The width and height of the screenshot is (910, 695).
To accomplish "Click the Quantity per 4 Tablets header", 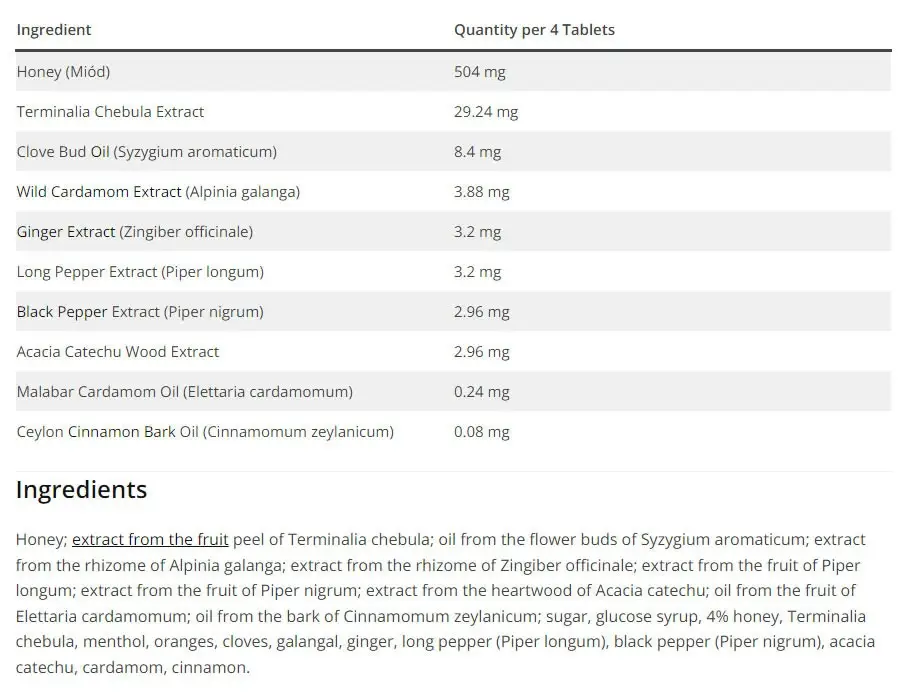I will coord(534,30).
